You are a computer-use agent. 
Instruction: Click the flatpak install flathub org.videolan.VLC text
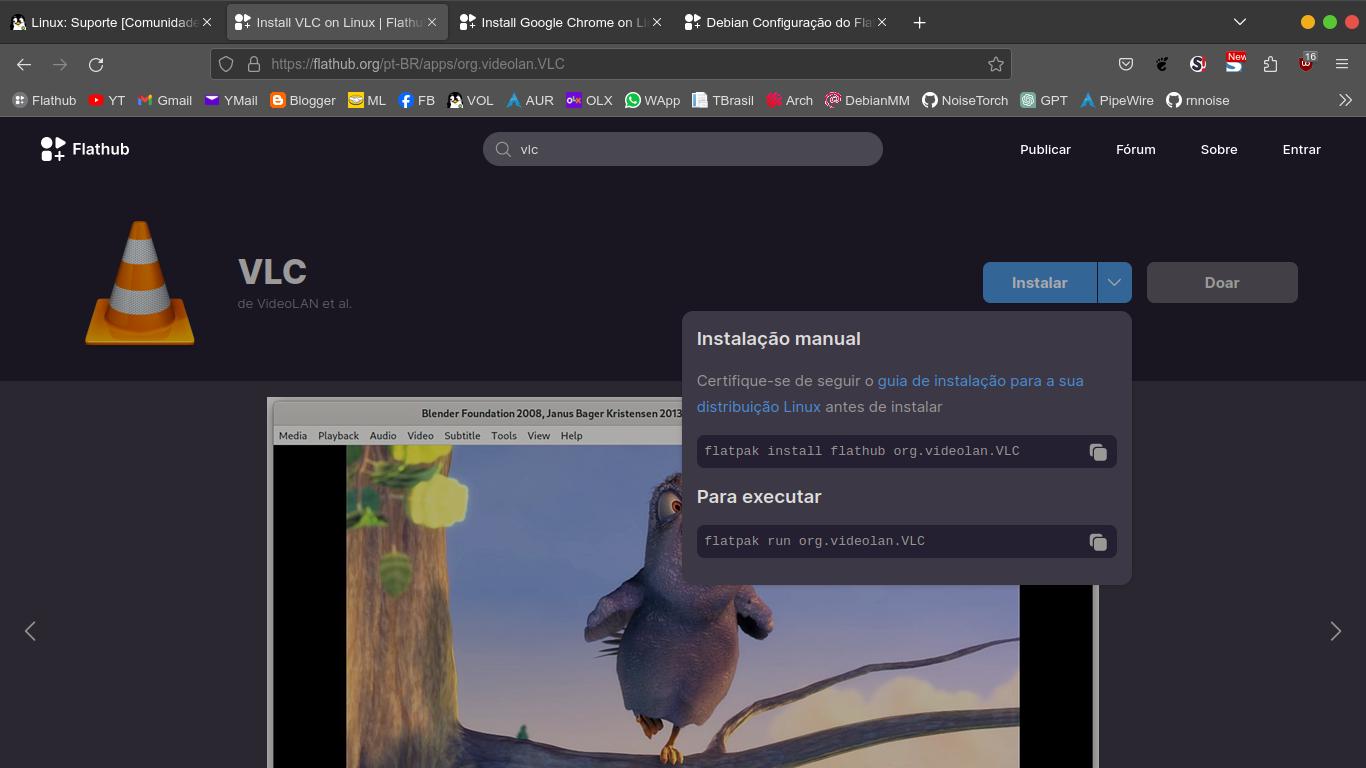(862, 451)
